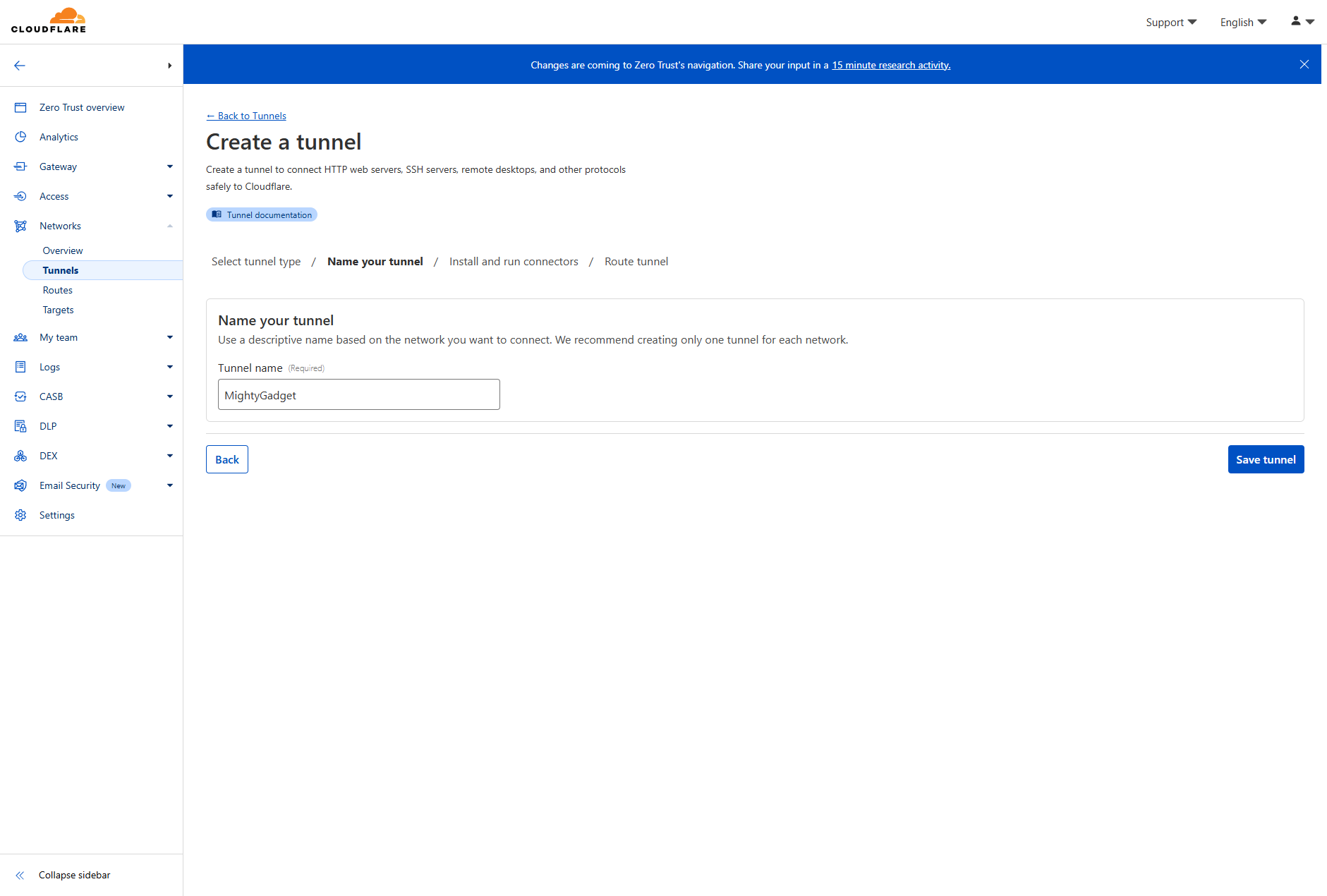
Task: Expand the My team section
Action: 169,337
